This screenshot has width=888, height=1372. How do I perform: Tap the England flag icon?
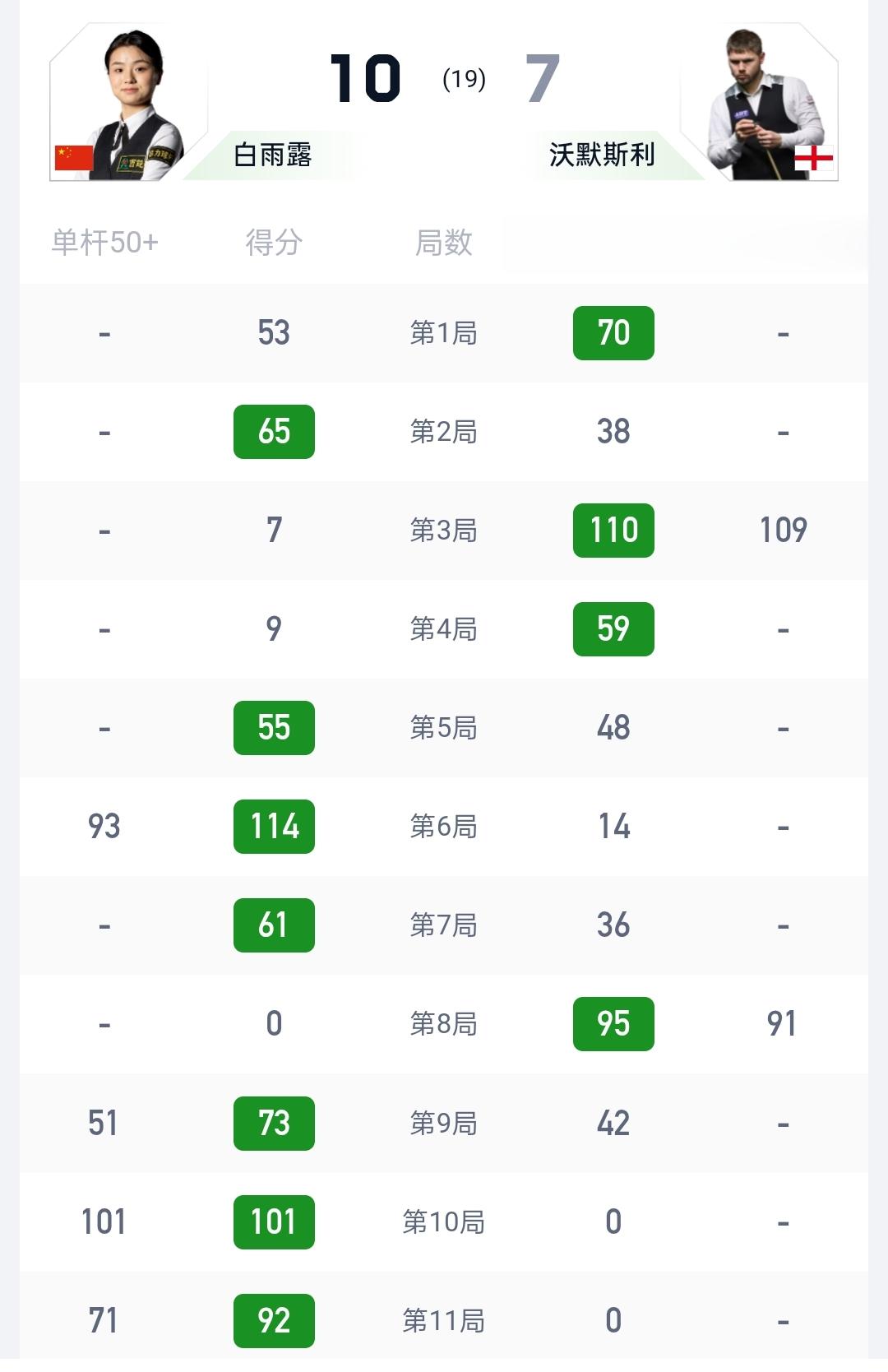coord(813,158)
